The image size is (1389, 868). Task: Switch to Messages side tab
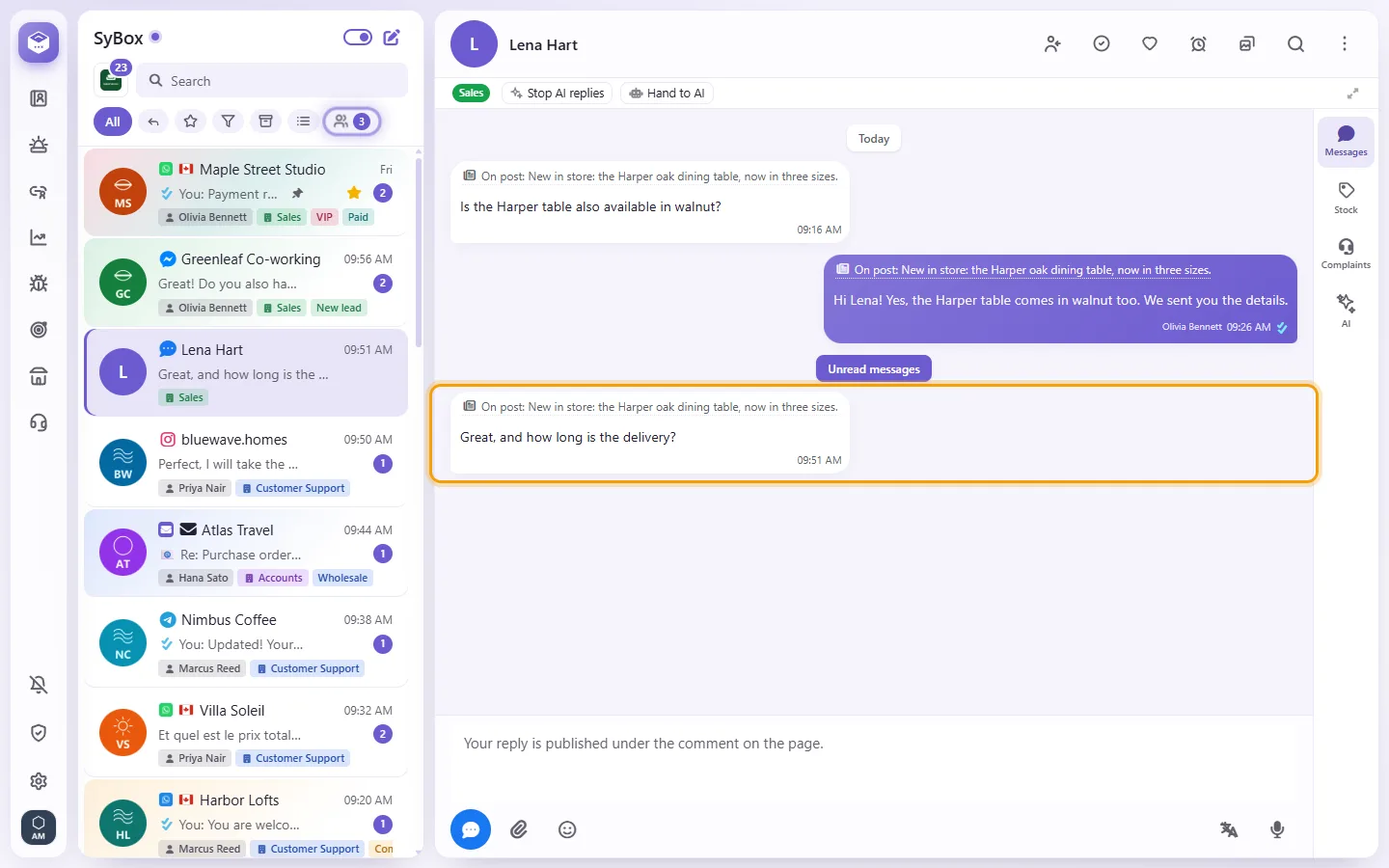1346,141
